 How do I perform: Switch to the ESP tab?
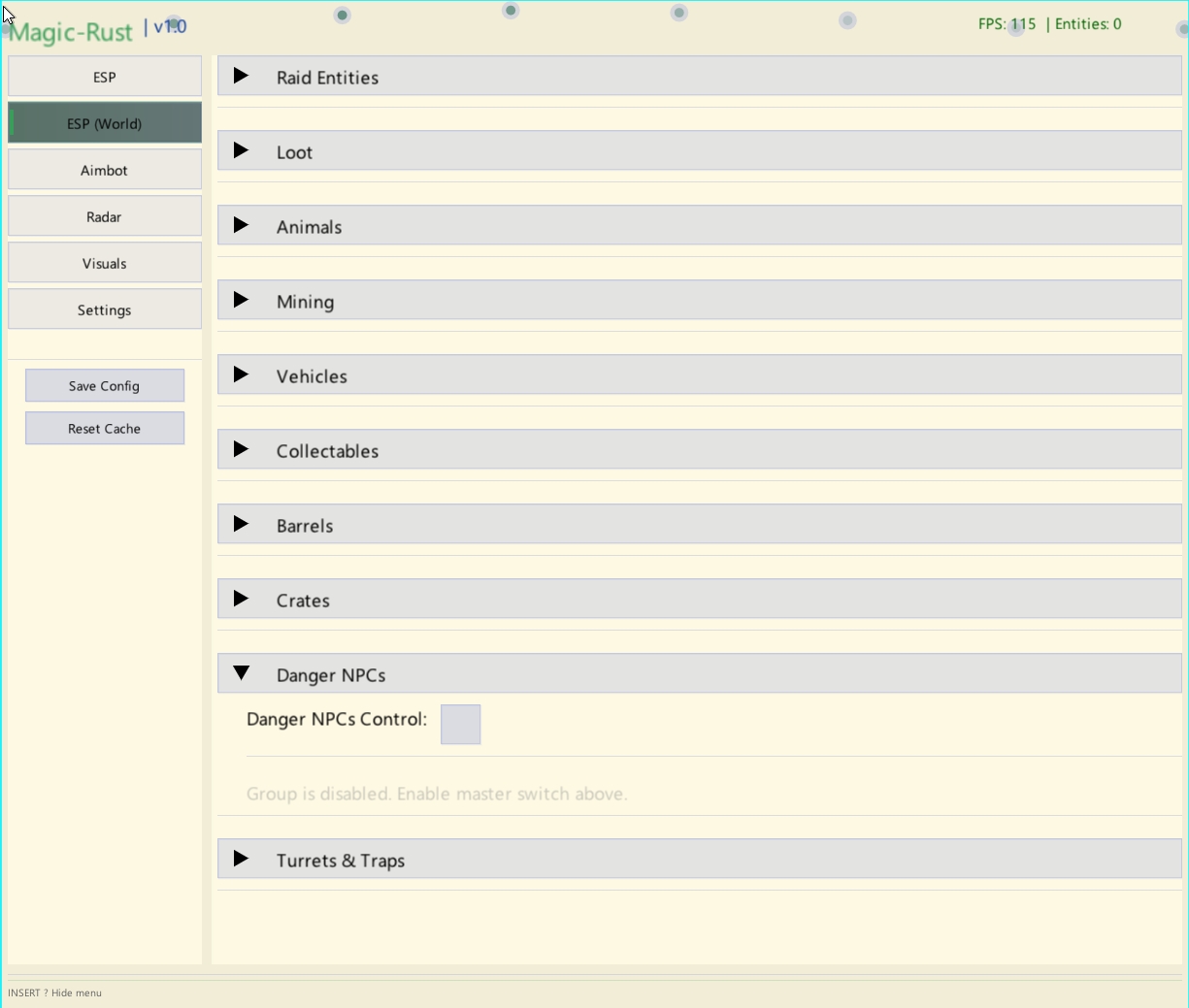(105, 77)
